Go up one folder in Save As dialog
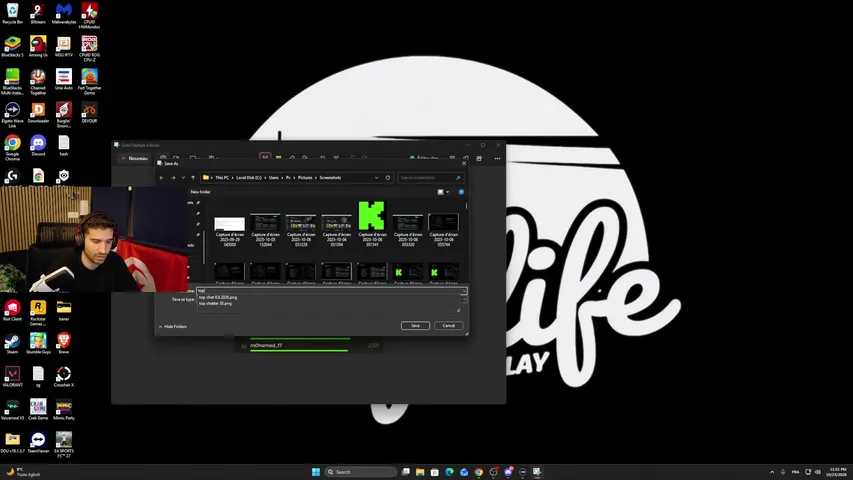 [193, 178]
